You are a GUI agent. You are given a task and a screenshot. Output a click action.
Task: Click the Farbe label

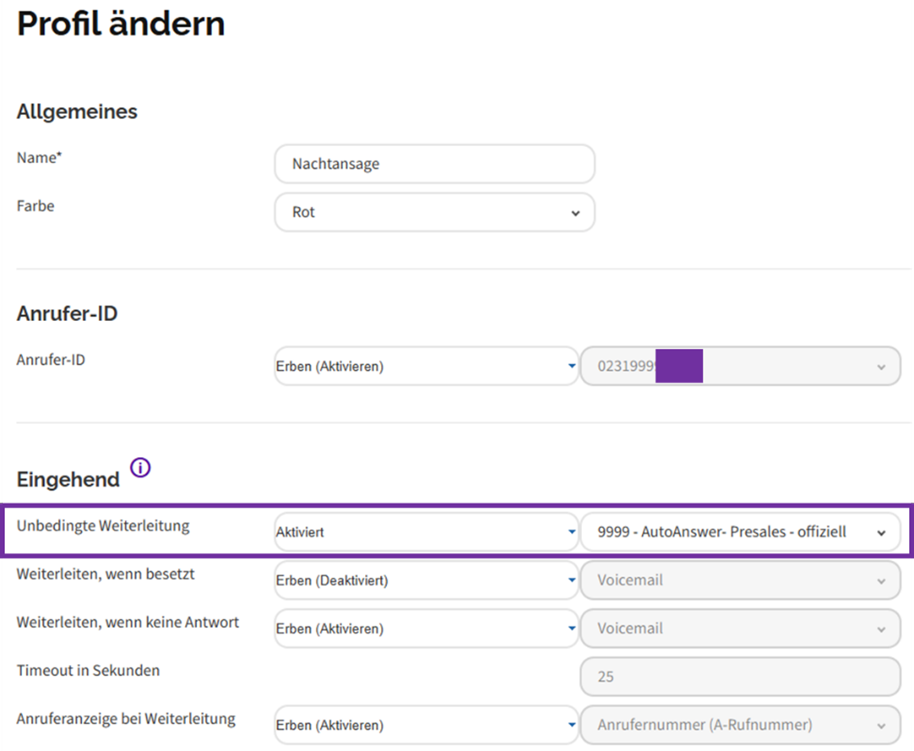coord(36,206)
